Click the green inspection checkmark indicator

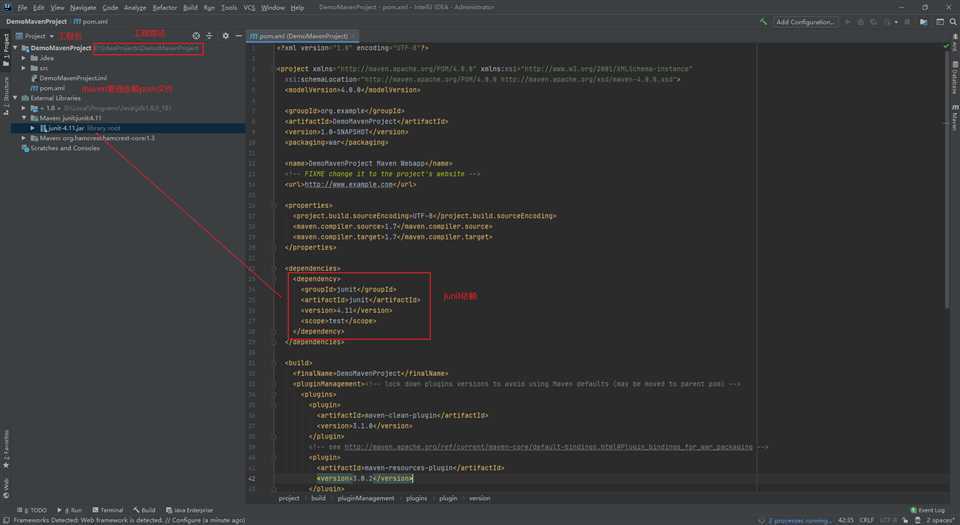pos(947,46)
